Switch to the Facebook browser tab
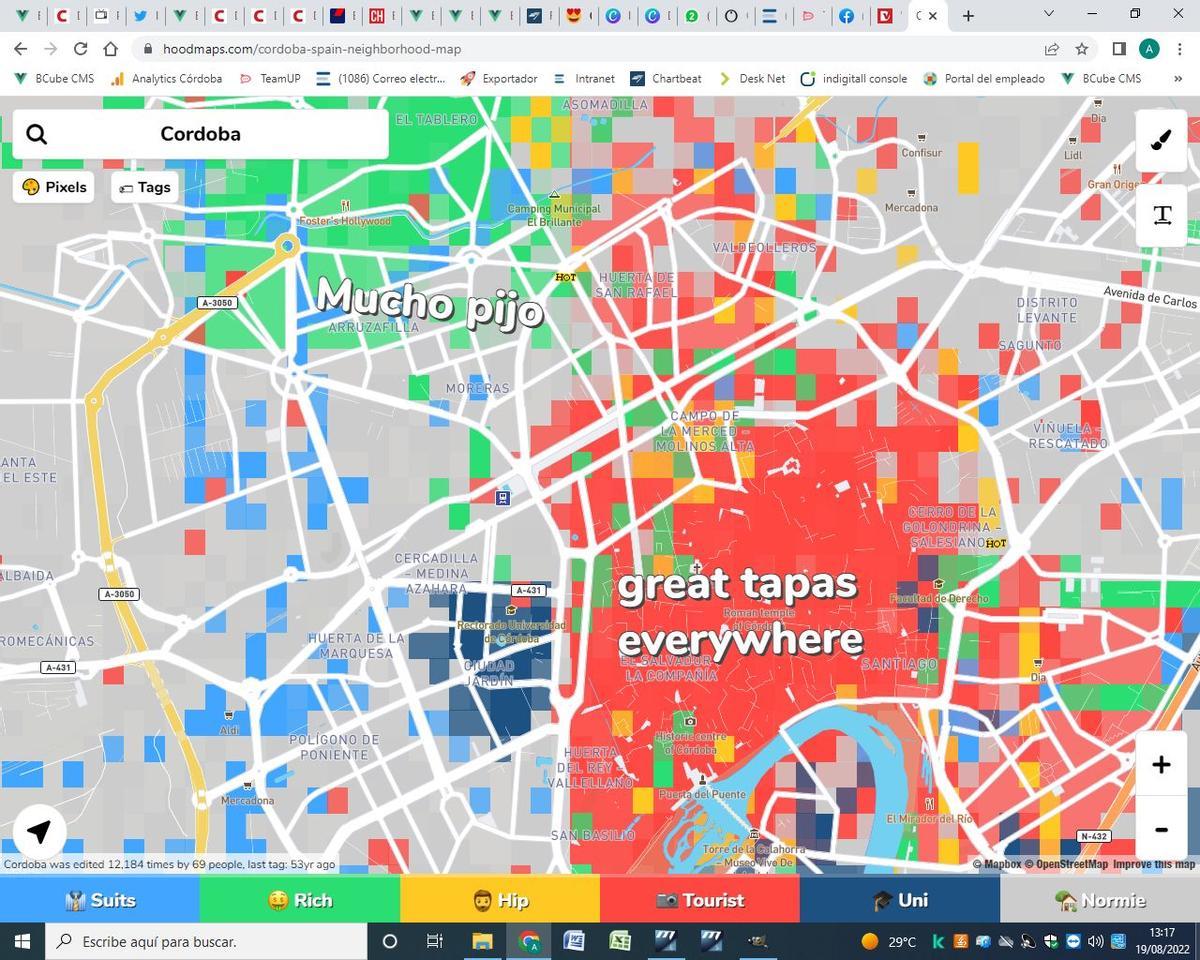 point(845,16)
